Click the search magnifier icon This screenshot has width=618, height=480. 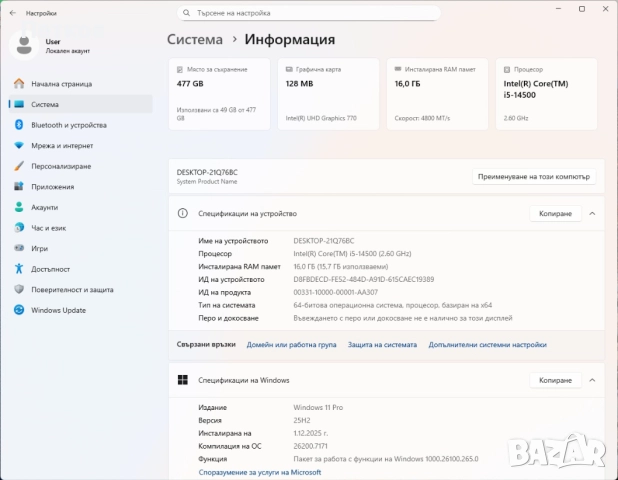pos(187,13)
